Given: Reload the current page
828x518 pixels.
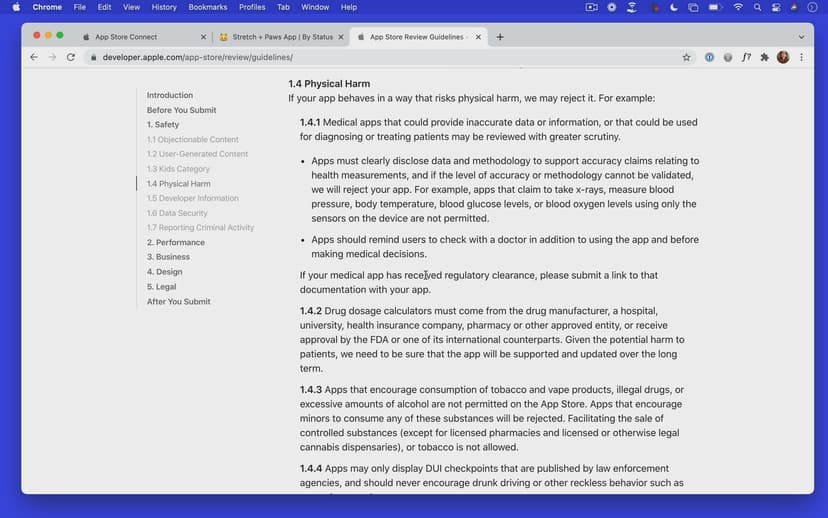Looking at the screenshot, I should 71,57.
